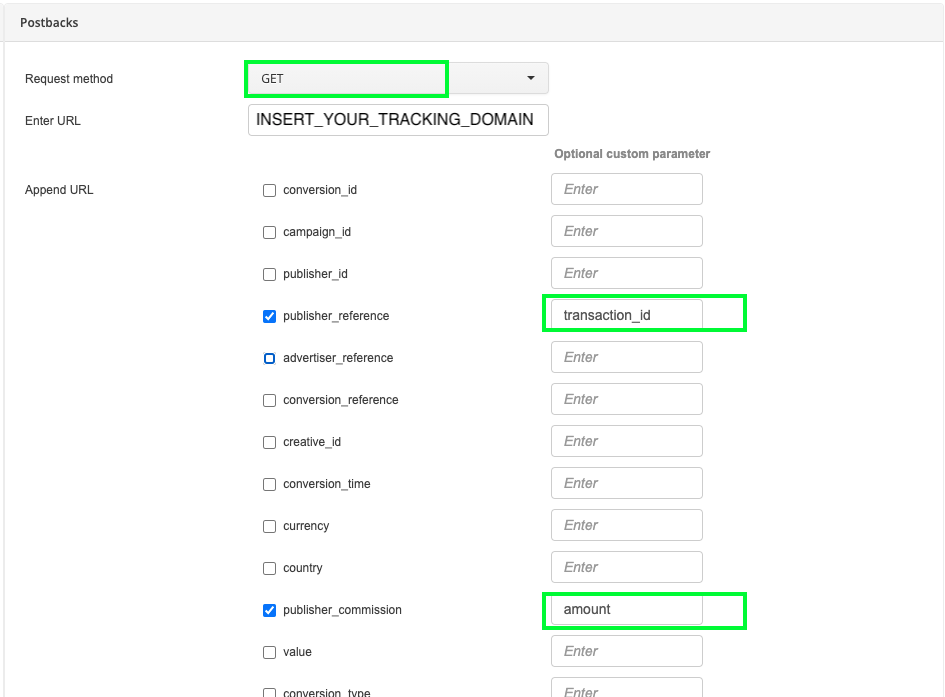Click custom parameter field for conversion_id
Screen dimensions: 945x697
pyautogui.click(x=627, y=189)
